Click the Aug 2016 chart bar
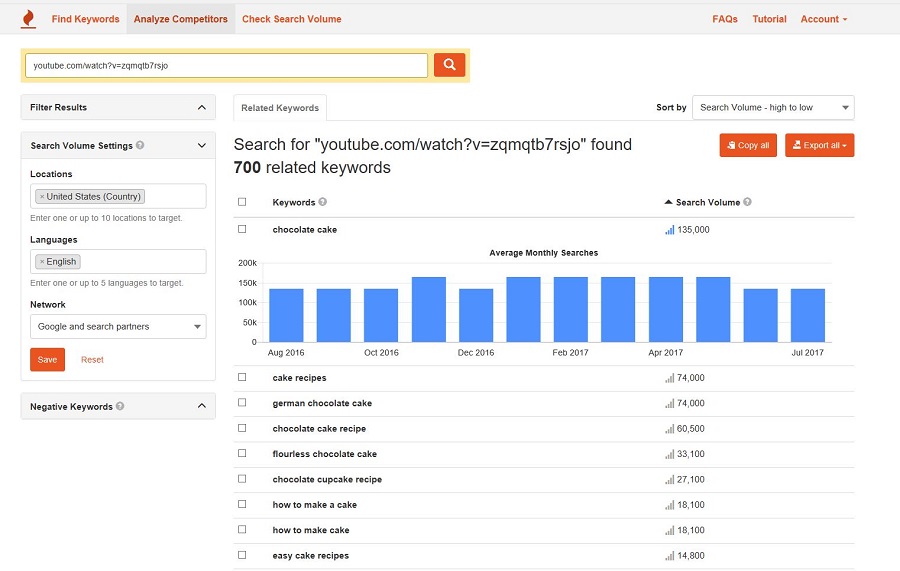The height and width of the screenshot is (571, 900). click(x=286, y=315)
